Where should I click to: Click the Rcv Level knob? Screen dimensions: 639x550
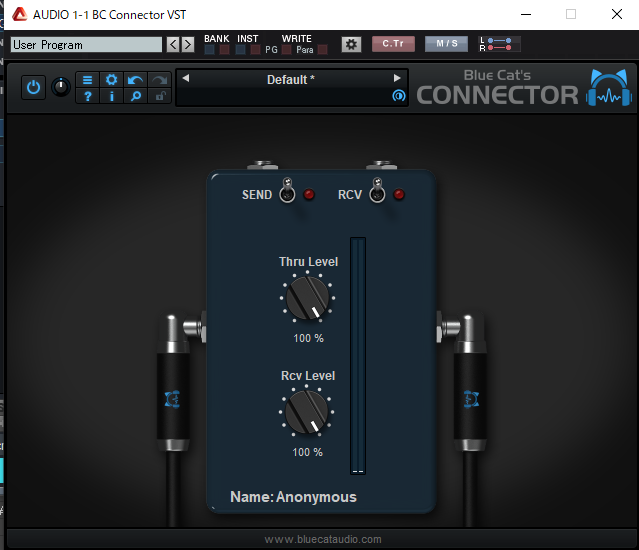tap(306, 412)
